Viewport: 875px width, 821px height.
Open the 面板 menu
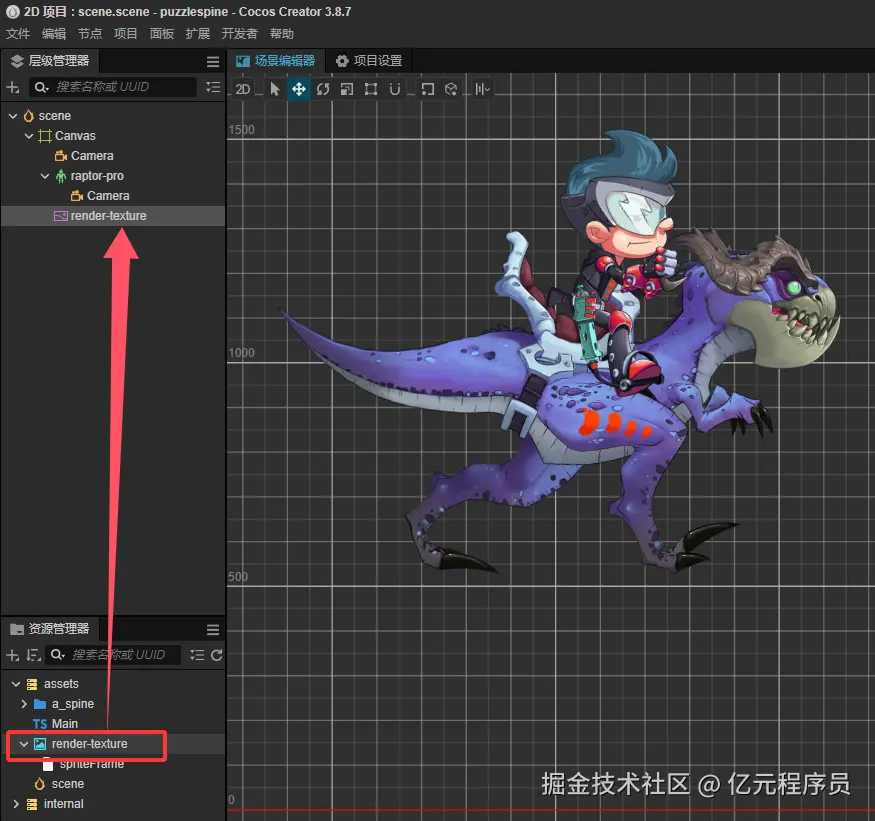click(162, 33)
